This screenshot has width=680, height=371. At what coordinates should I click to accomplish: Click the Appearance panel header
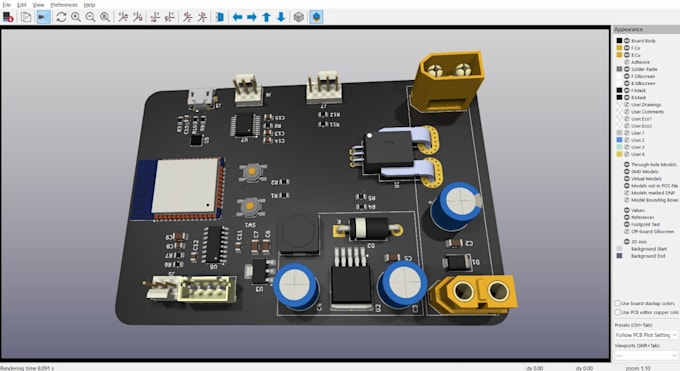(646, 29)
